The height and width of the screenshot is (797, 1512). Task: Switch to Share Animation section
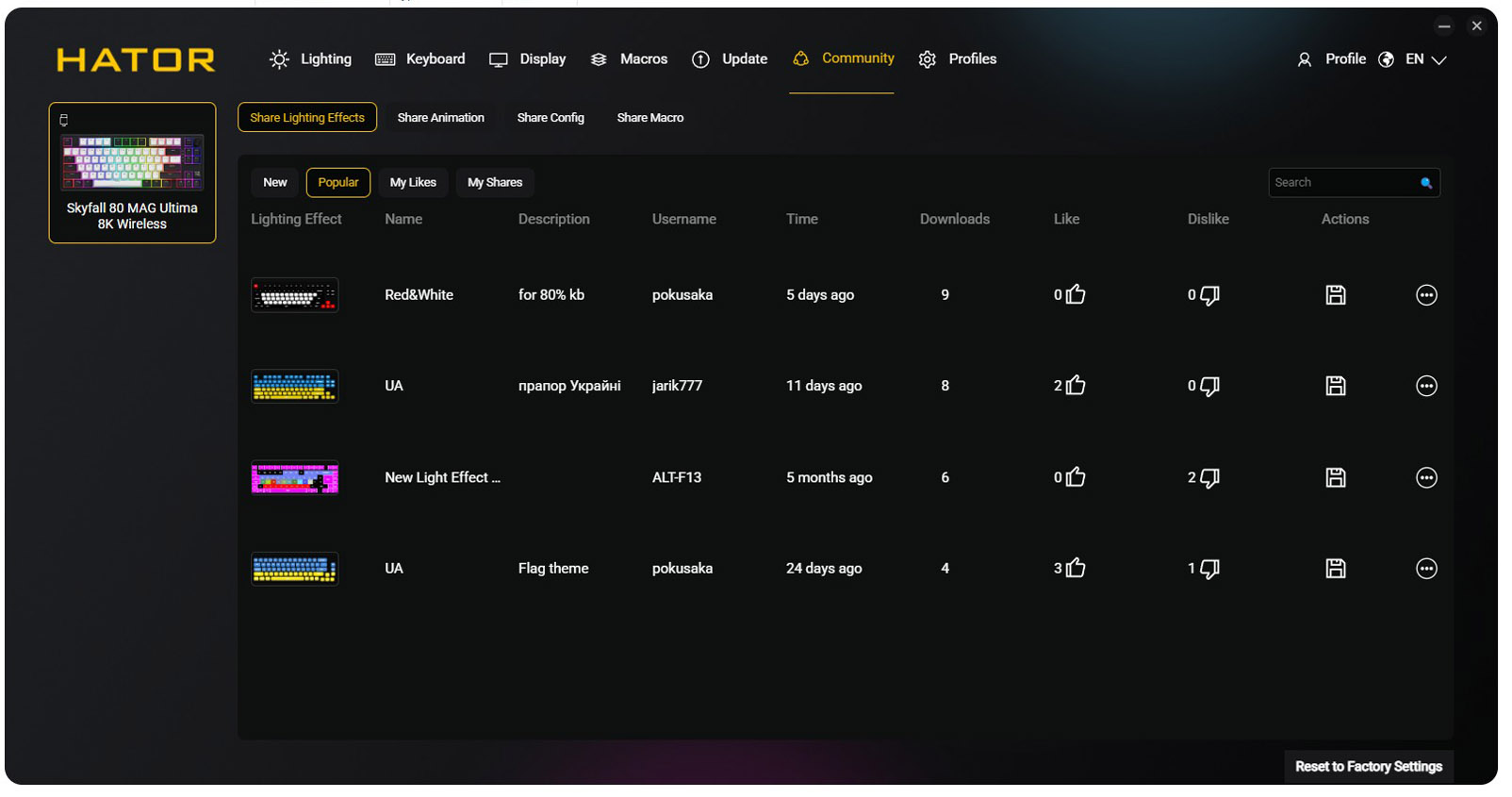440,118
